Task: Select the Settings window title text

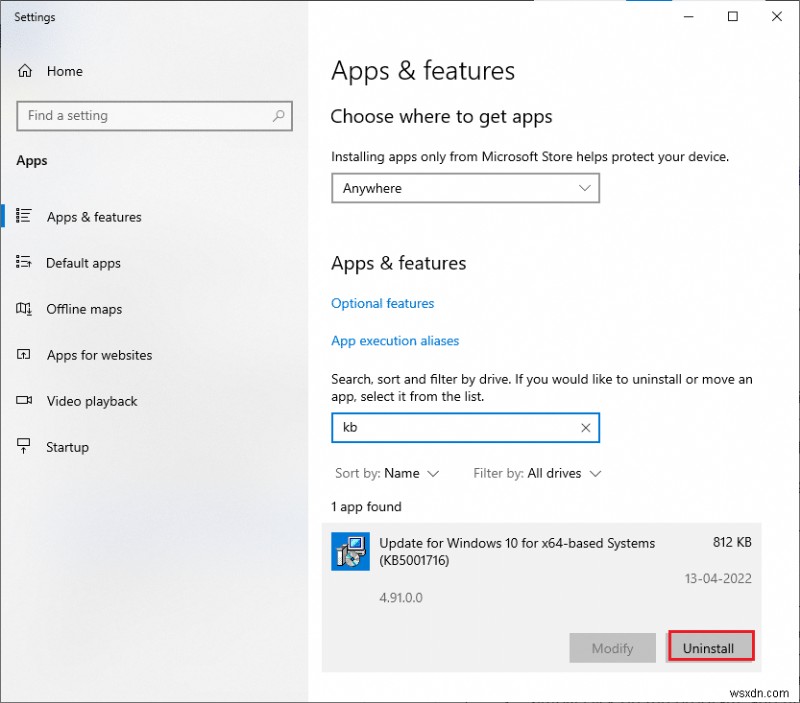Action: (x=34, y=17)
